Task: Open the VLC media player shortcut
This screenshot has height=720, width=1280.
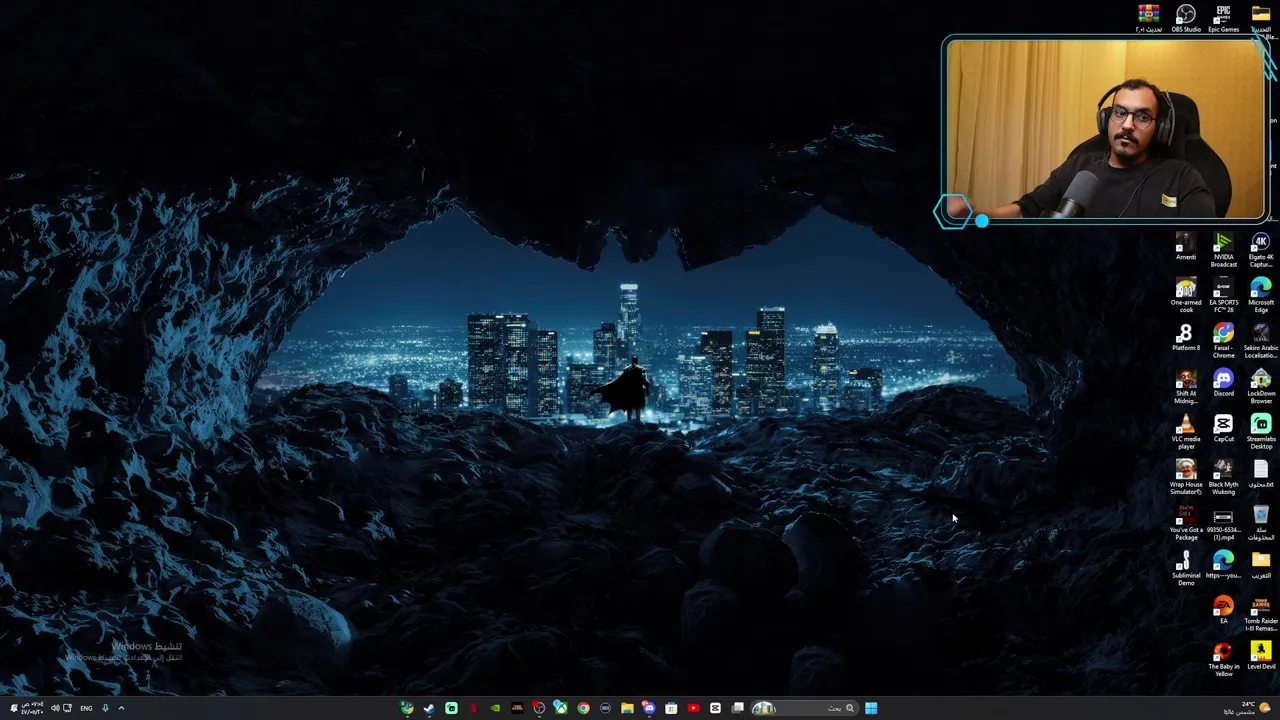Action: (x=1186, y=432)
